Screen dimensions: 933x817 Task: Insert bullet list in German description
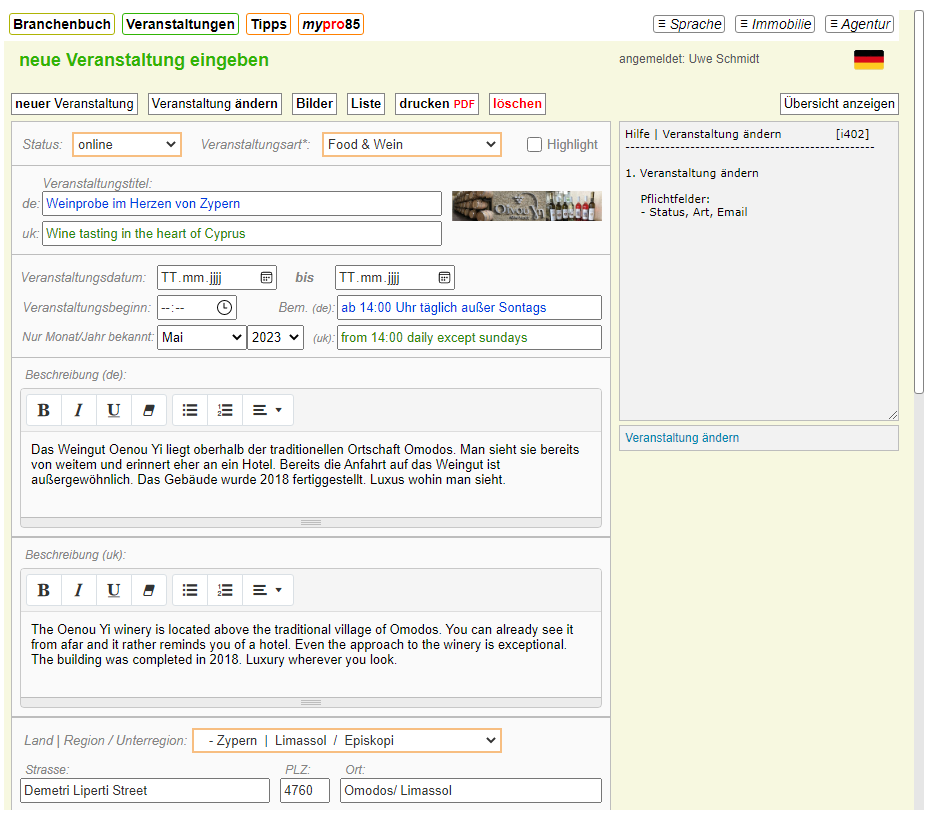point(190,410)
